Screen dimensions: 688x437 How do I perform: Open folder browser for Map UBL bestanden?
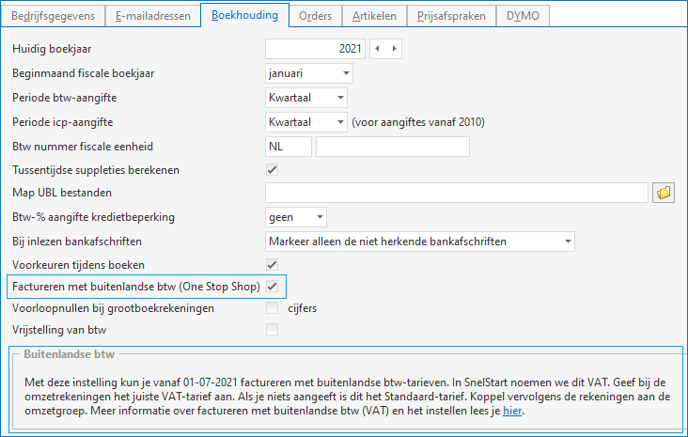coord(663,193)
